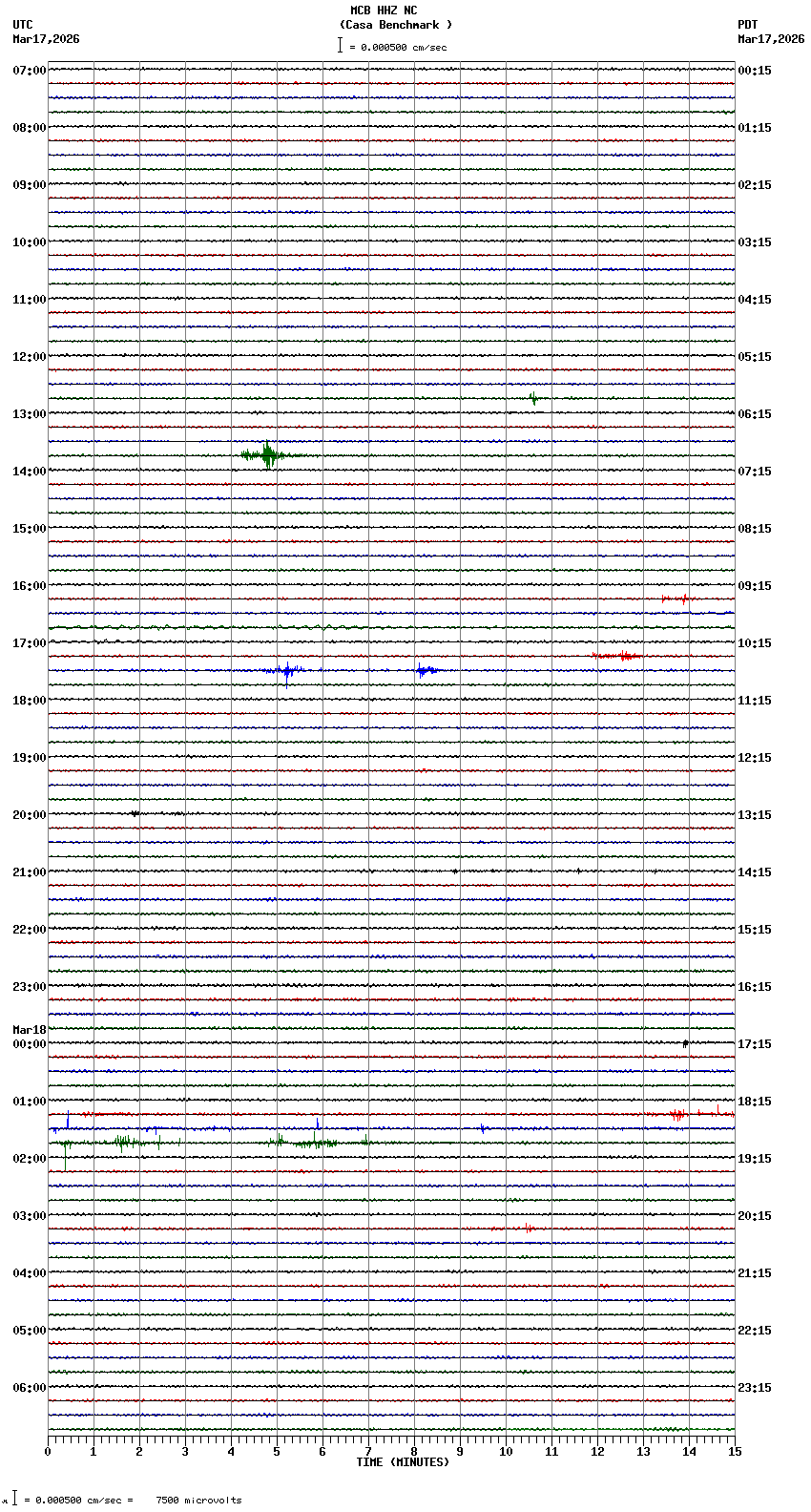Click the top scale bar label '= 0.000500 cm/sec'

pos(398,47)
